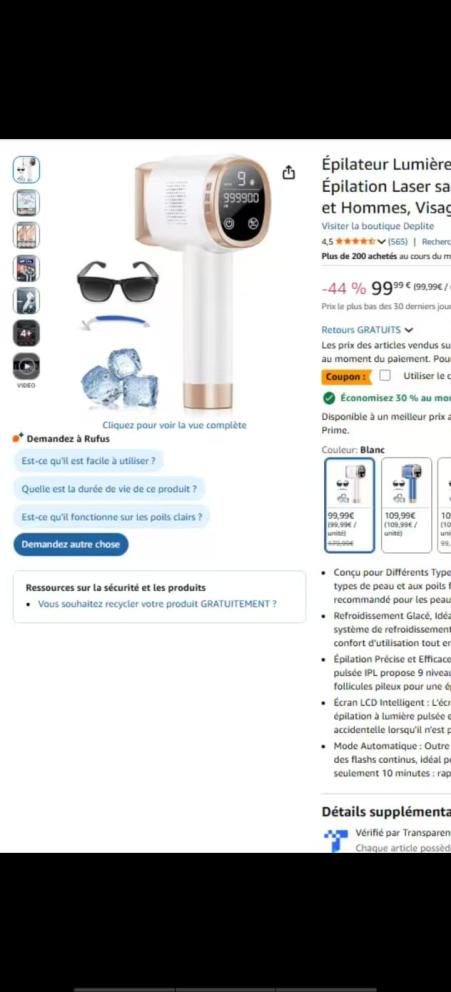The image size is (451, 992).
Task: Click the share icon beside product image
Action: [288, 172]
